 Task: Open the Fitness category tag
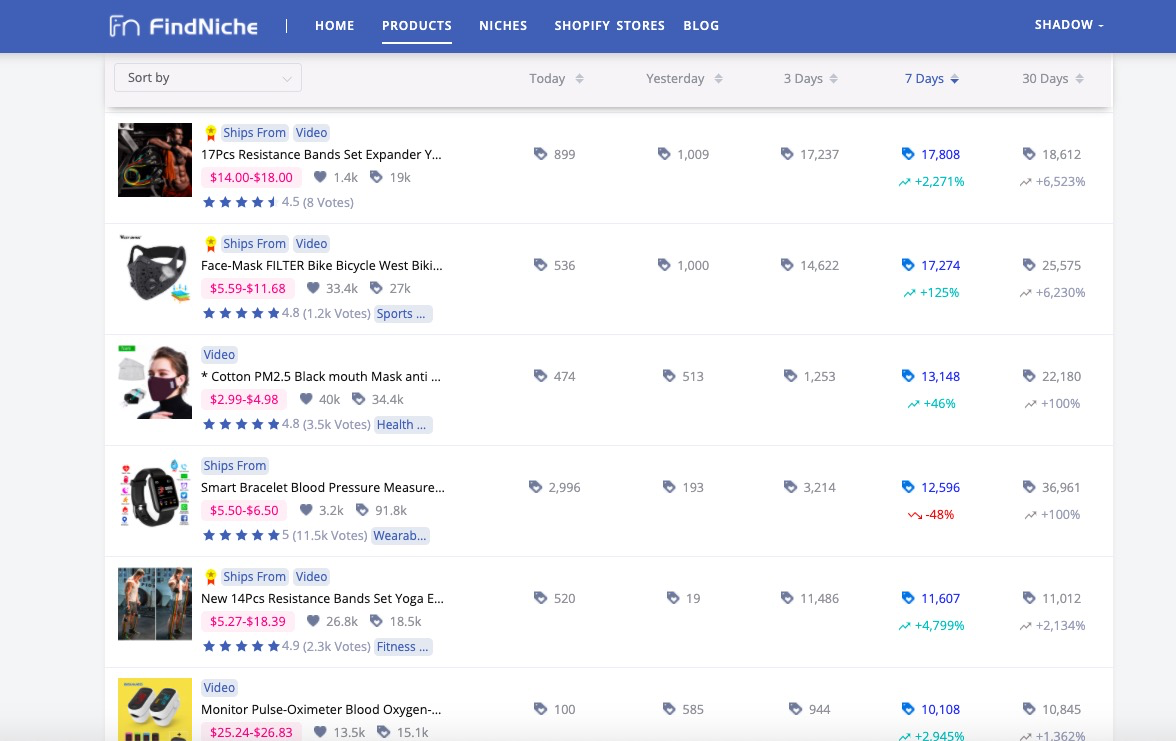pos(403,646)
